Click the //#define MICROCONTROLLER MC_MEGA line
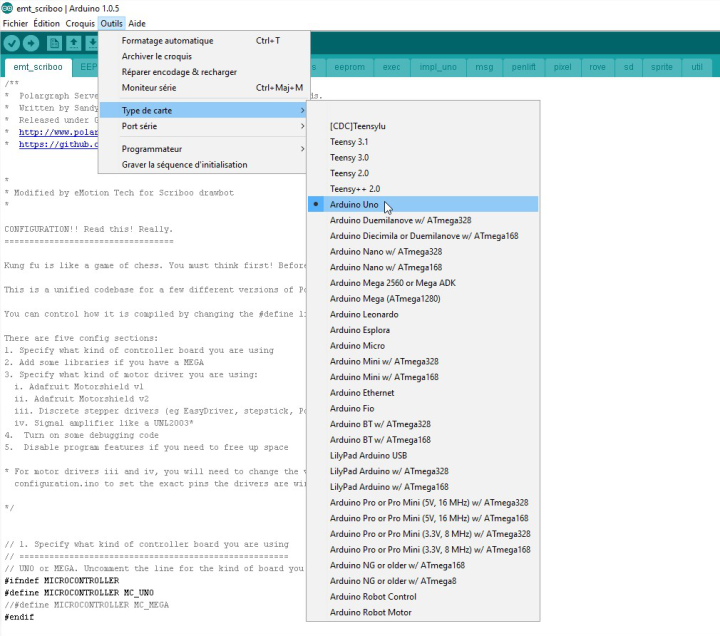Image resolution: width=720 pixels, height=636 pixels. click(x=87, y=605)
